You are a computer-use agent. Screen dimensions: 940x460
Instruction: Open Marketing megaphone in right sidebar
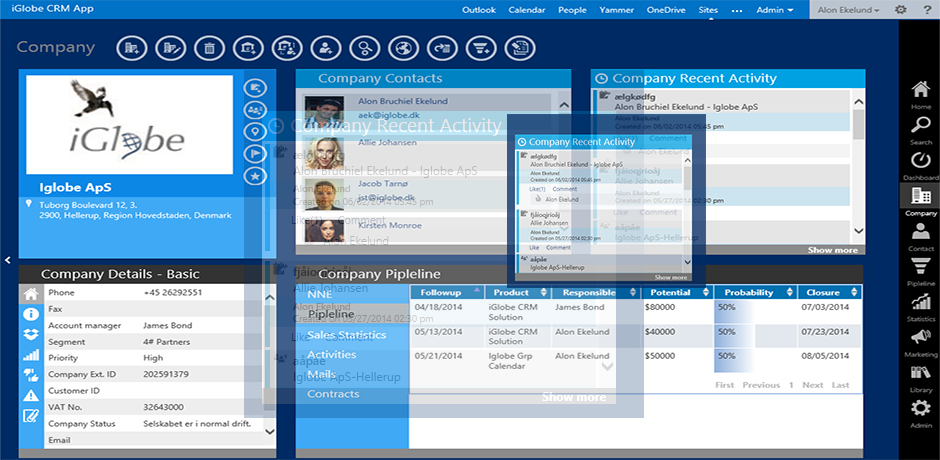(921, 343)
